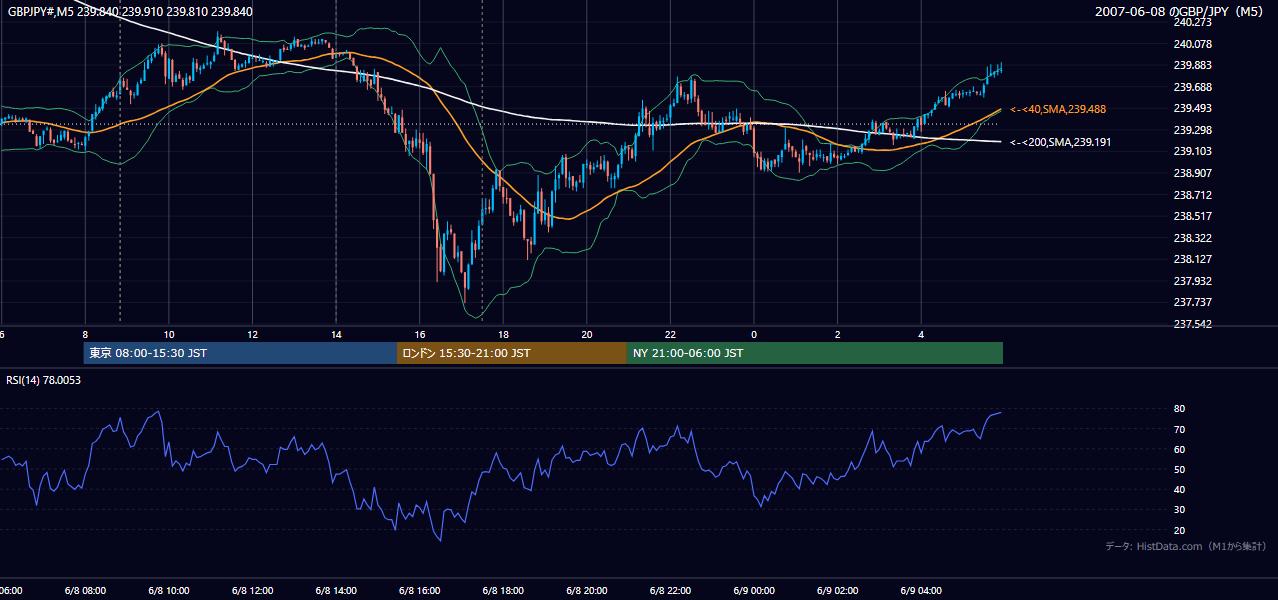Click the 238.127 price axis value
The width and height of the screenshot is (1278, 600).
click(x=1191, y=259)
